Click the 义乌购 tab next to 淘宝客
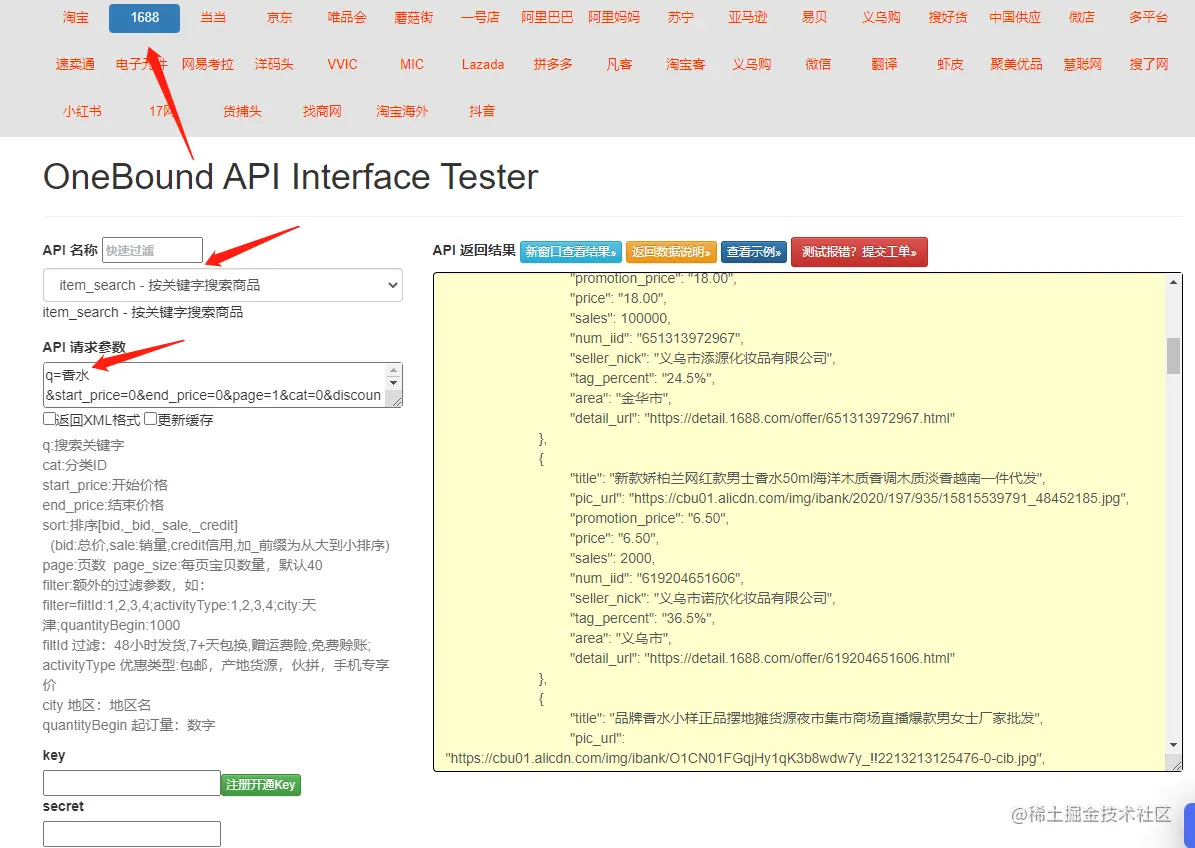The image size is (1195, 848). coord(752,65)
